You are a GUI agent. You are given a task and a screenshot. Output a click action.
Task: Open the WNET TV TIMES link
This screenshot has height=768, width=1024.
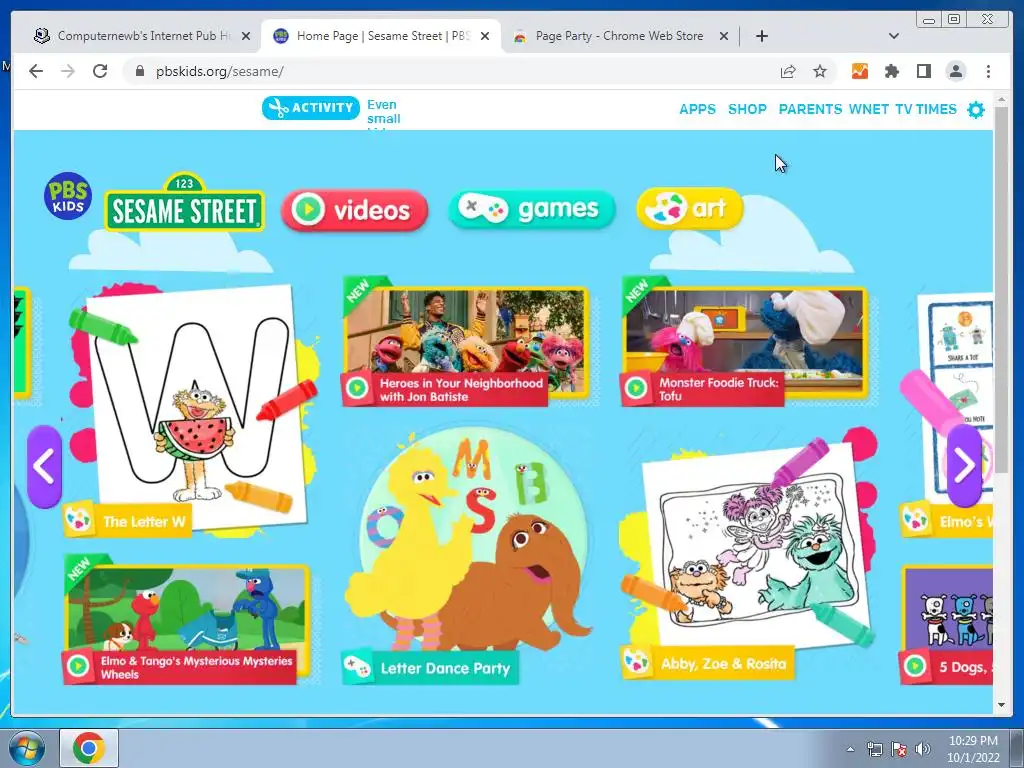pos(903,109)
